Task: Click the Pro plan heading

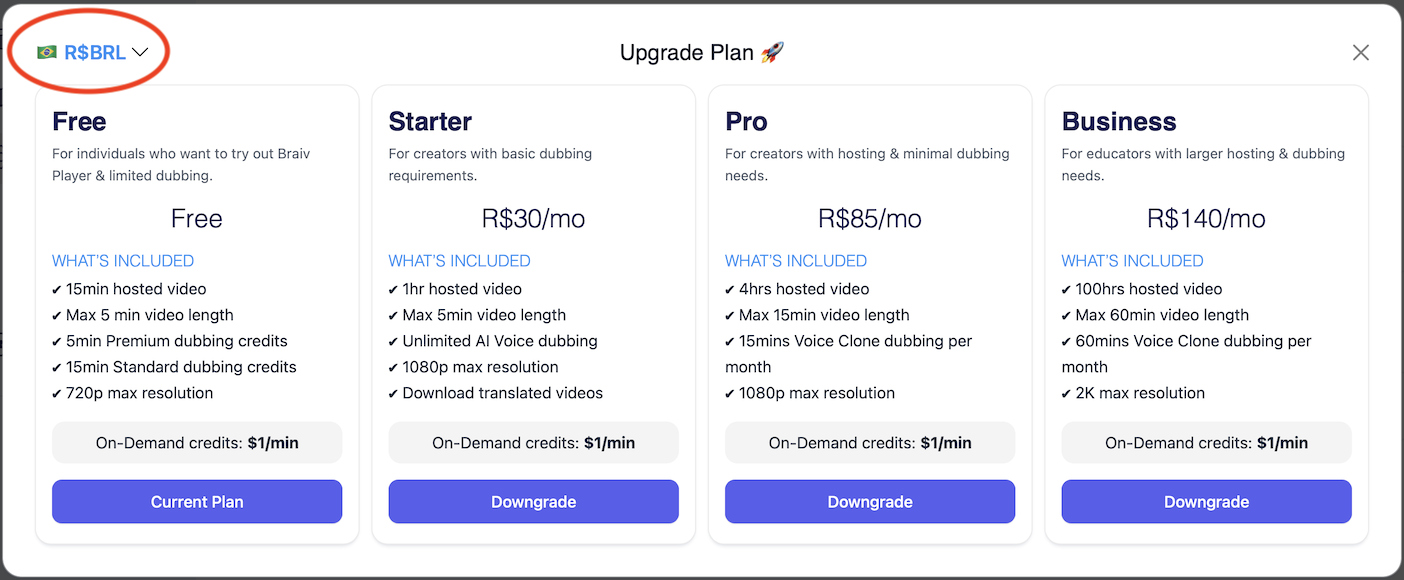Action: point(746,122)
